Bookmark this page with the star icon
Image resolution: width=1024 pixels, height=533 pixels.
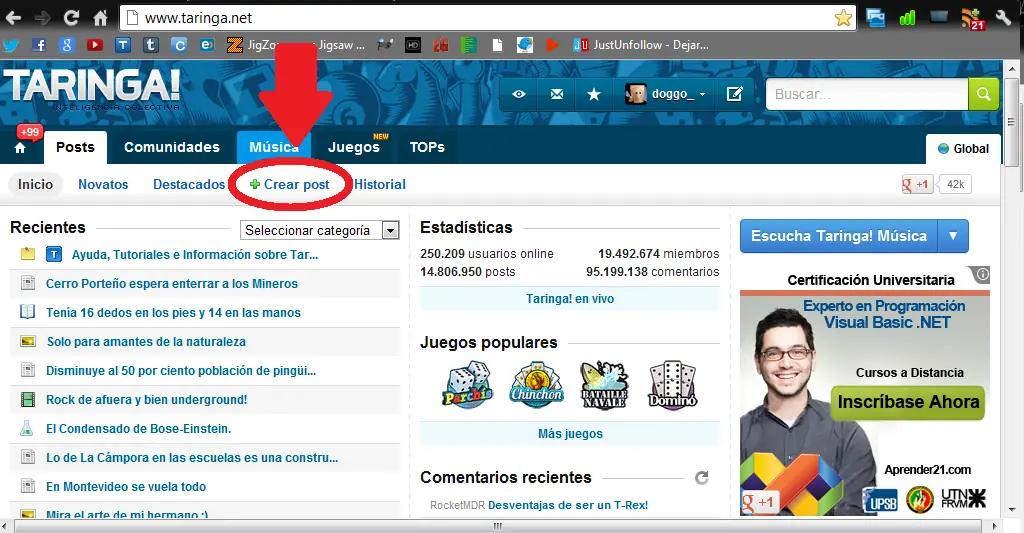pyautogui.click(x=843, y=18)
